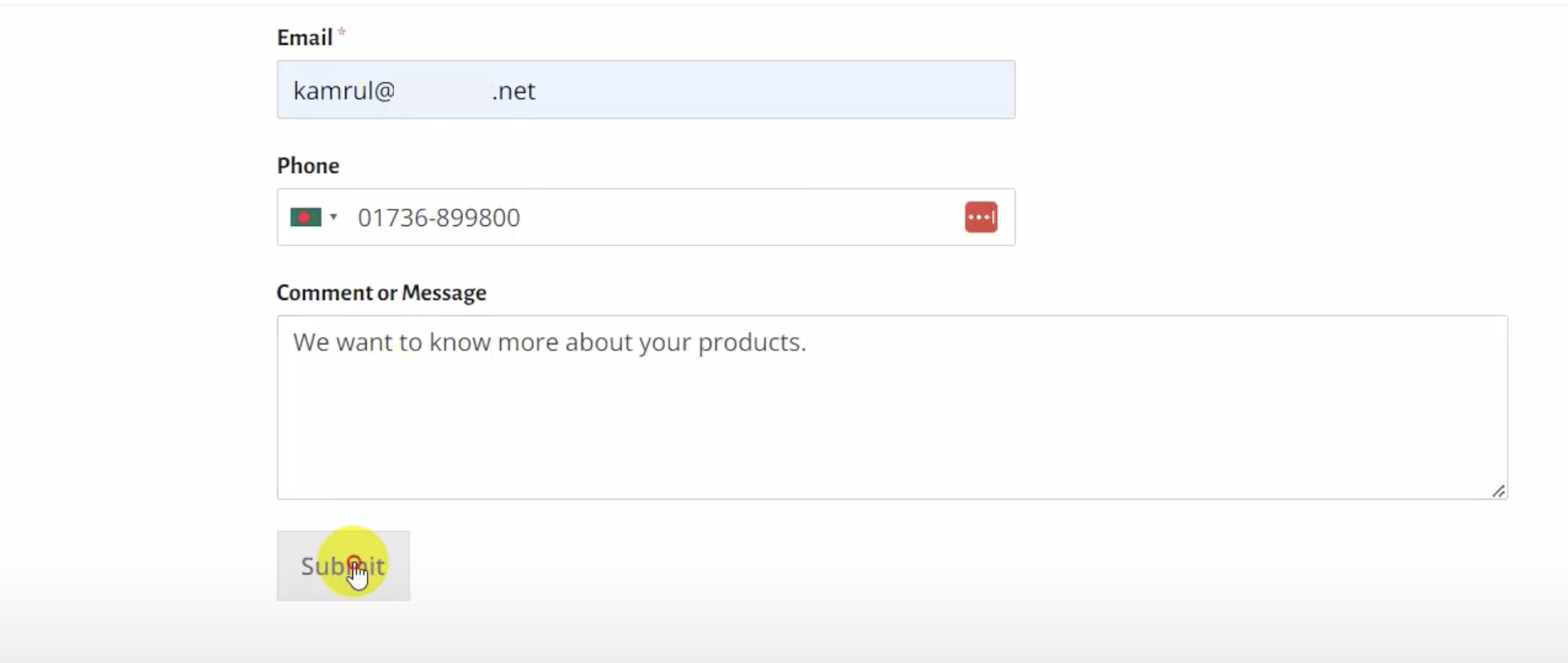
Task: Click the red password manager icon
Action: point(980,217)
